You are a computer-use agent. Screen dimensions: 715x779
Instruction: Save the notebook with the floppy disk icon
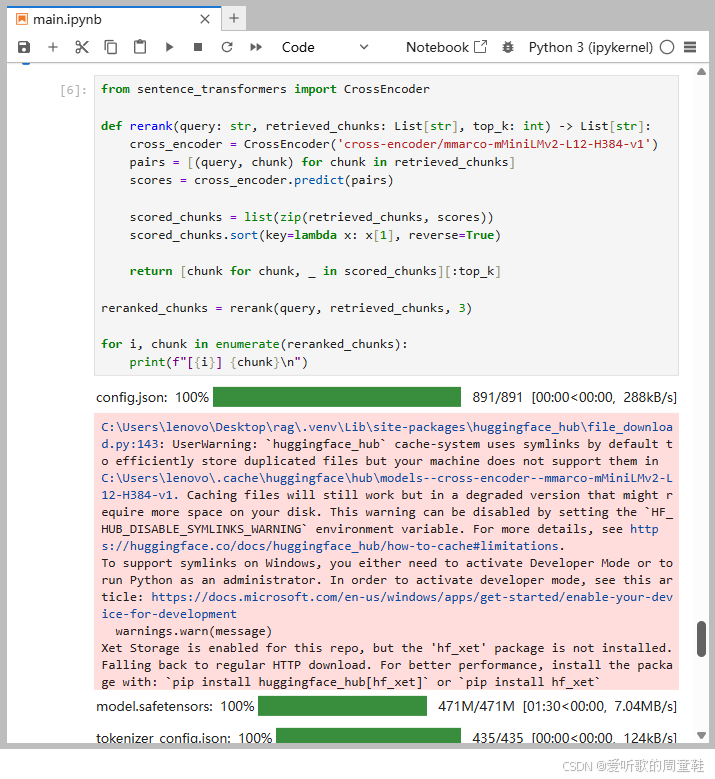click(x=24, y=47)
